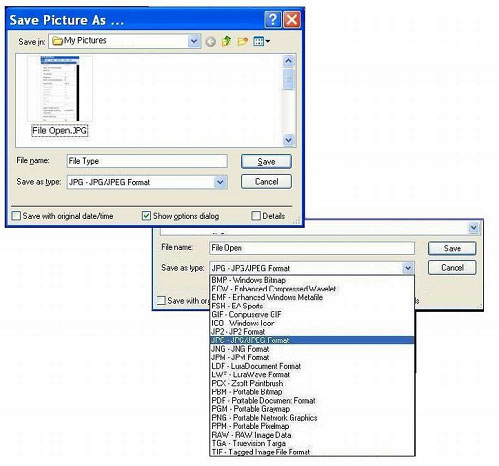The width and height of the screenshot is (499, 466).
Task: Select PPM - Portable Pixelmap entry
Action: coord(312,426)
